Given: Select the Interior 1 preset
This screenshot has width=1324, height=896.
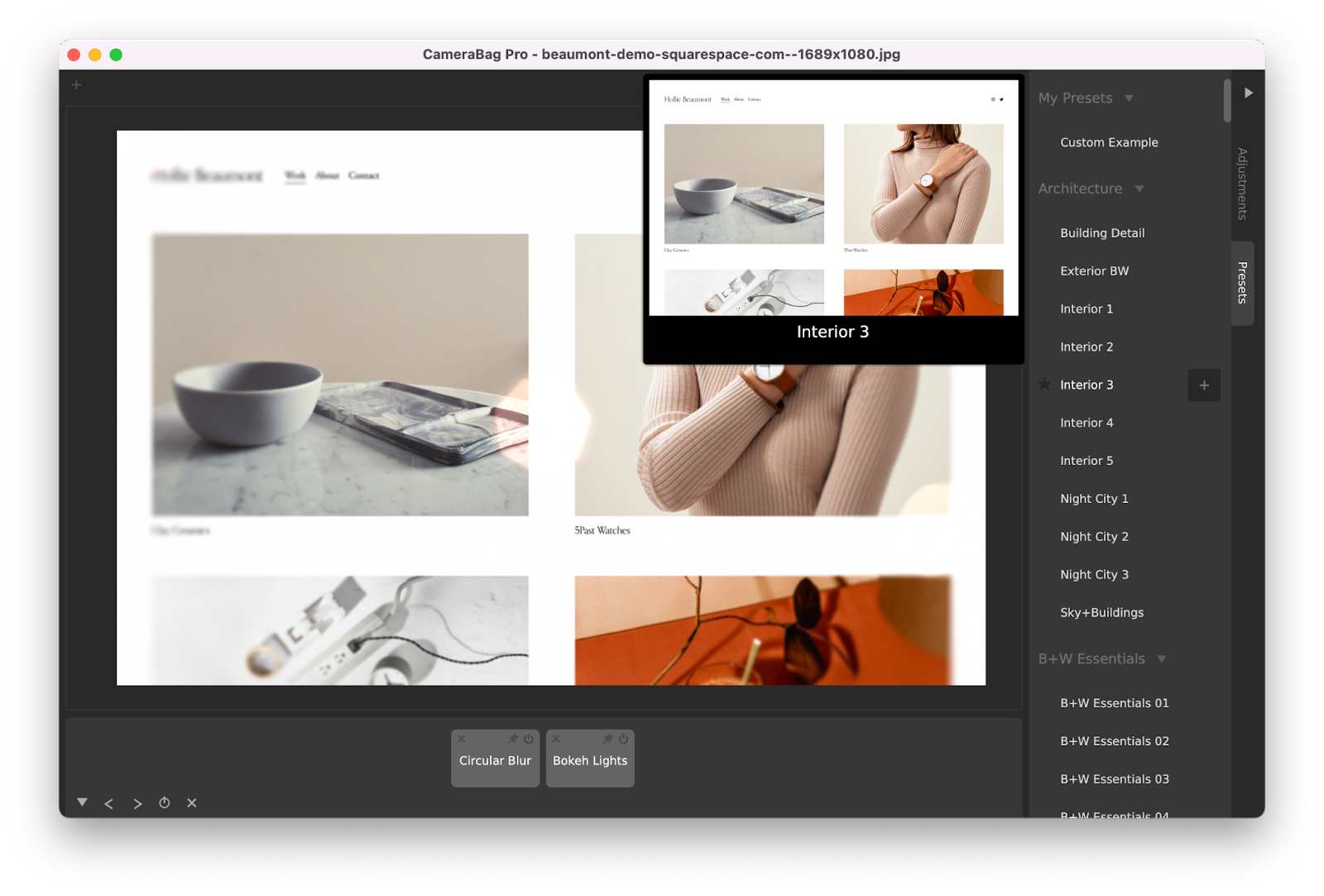Looking at the screenshot, I should 1087,309.
